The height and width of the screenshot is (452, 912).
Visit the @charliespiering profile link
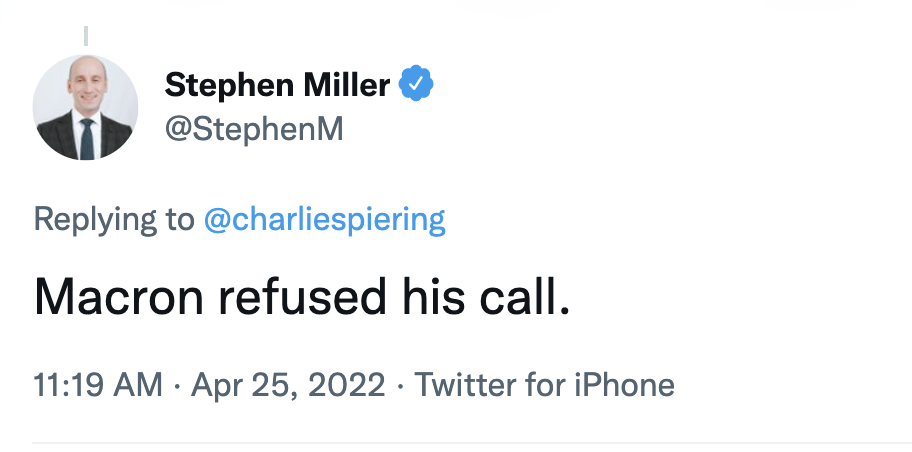point(324,219)
